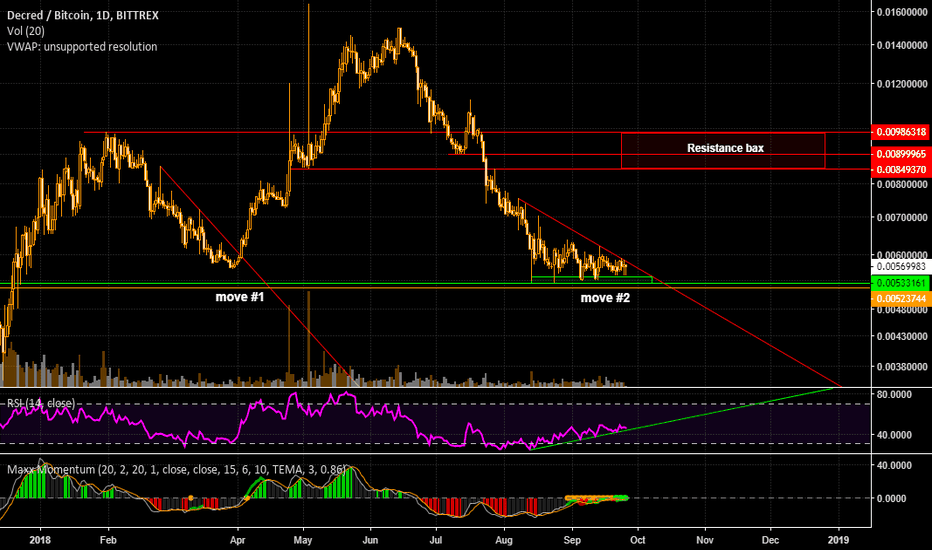Select the Vol (20) indicator label
The image size is (932, 550).
26,31
